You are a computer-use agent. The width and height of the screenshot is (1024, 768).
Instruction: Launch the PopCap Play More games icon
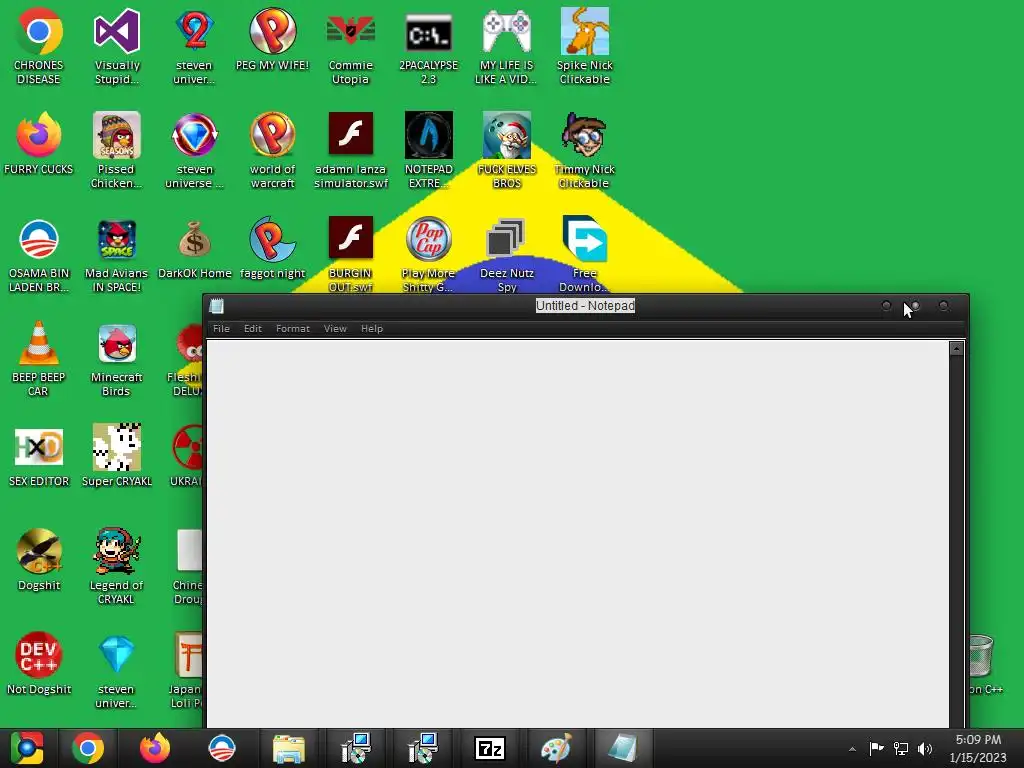428,255
